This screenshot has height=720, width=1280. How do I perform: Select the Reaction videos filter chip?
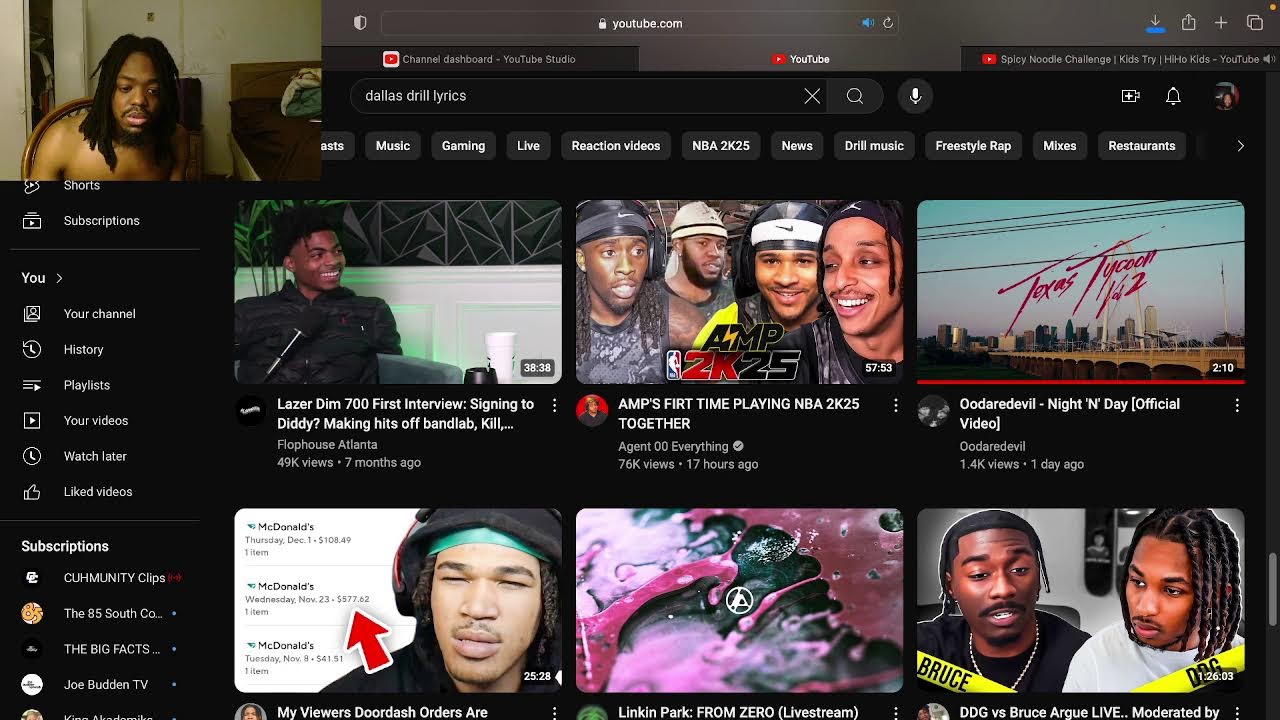click(x=616, y=146)
